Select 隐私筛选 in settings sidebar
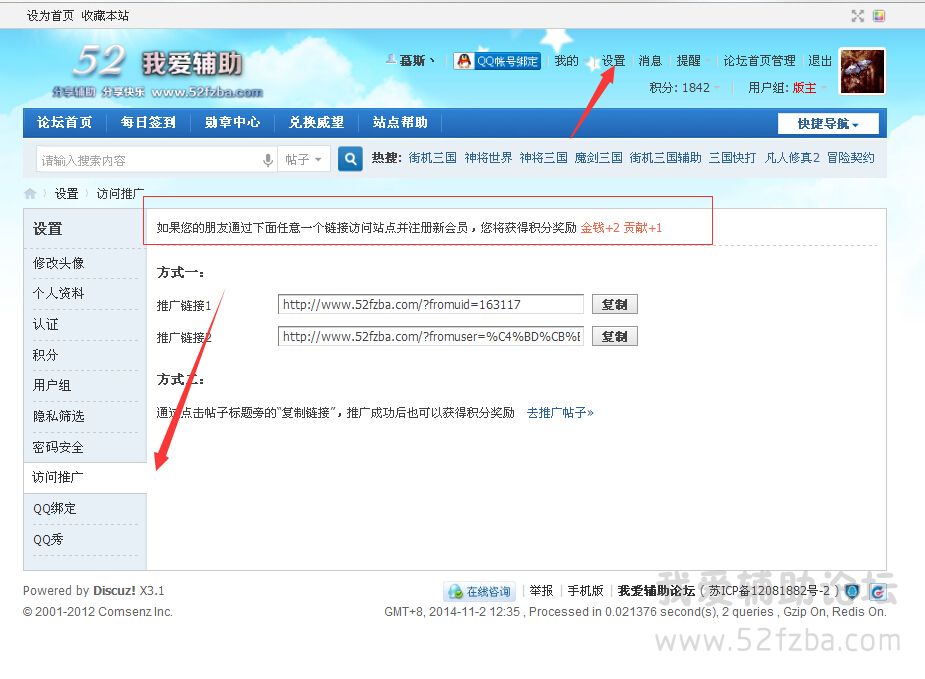The width and height of the screenshot is (925, 679). pos(58,416)
